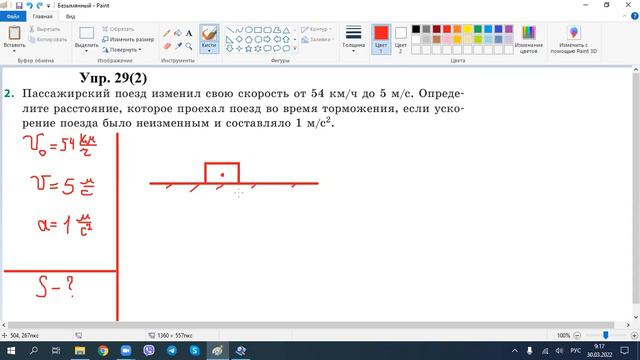Pick the black color swatch
This screenshot has height=360, width=640.
[416, 29]
